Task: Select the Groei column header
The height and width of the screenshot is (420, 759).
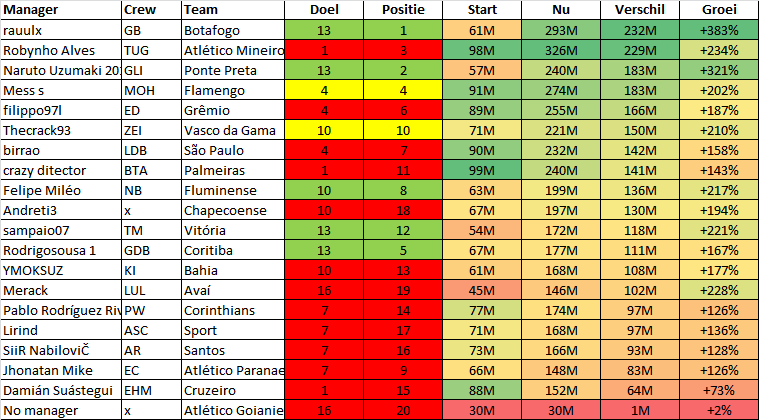Action: (x=719, y=10)
